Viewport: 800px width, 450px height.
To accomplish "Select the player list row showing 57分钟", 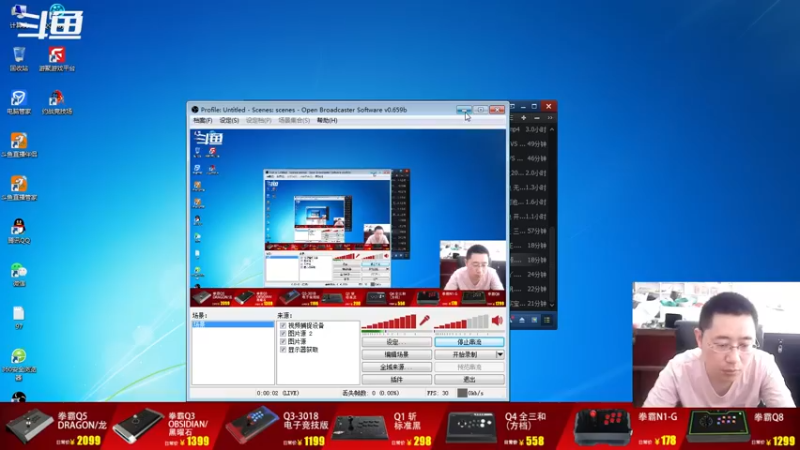I will click(529, 231).
